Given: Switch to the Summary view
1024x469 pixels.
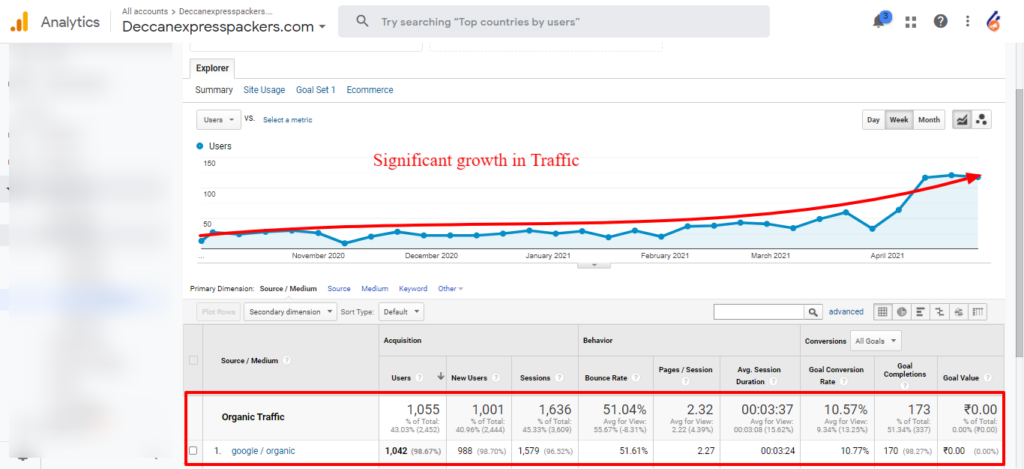Looking at the screenshot, I should (x=214, y=90).
